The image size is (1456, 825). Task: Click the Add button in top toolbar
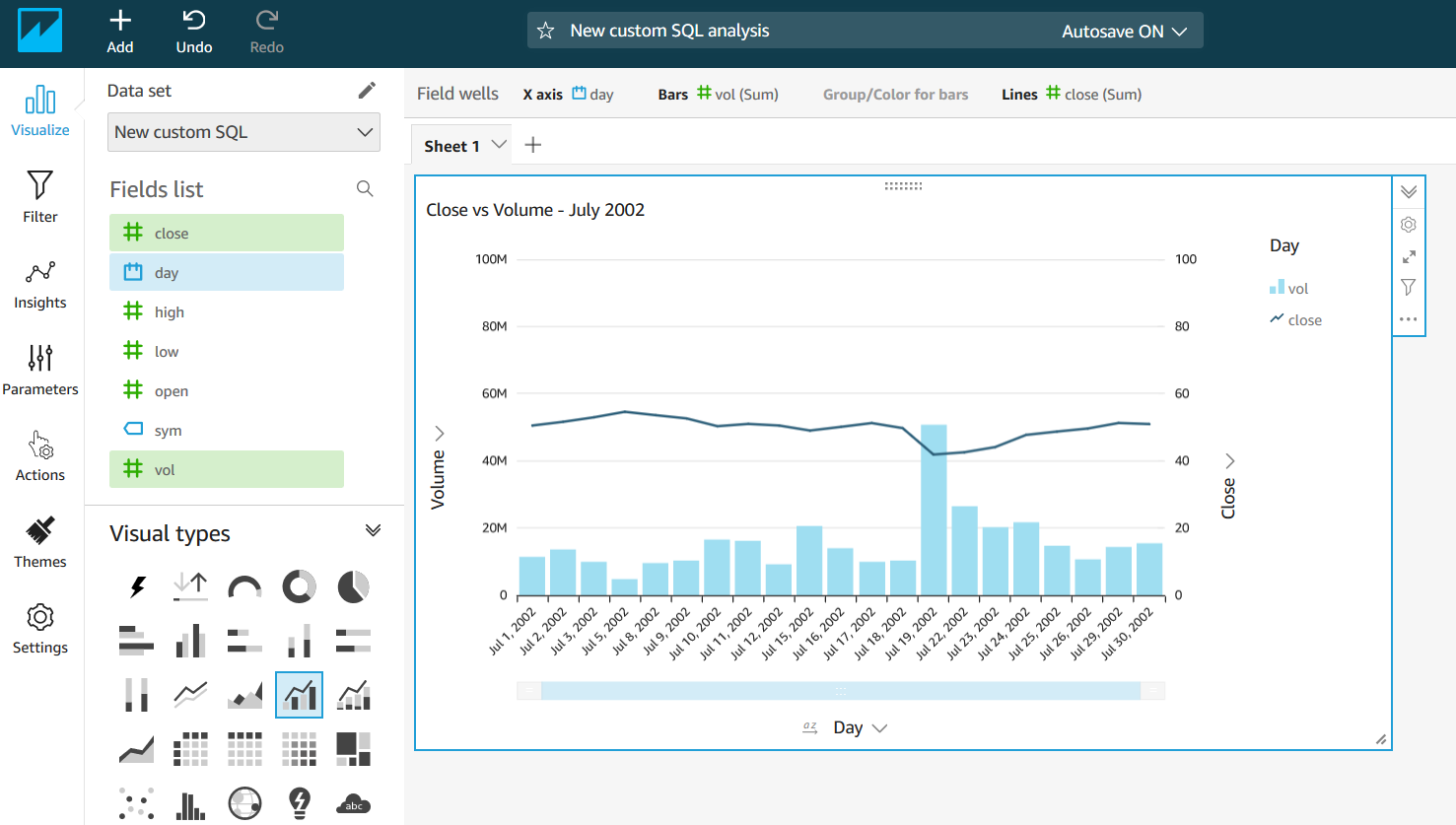click(120, 32)
